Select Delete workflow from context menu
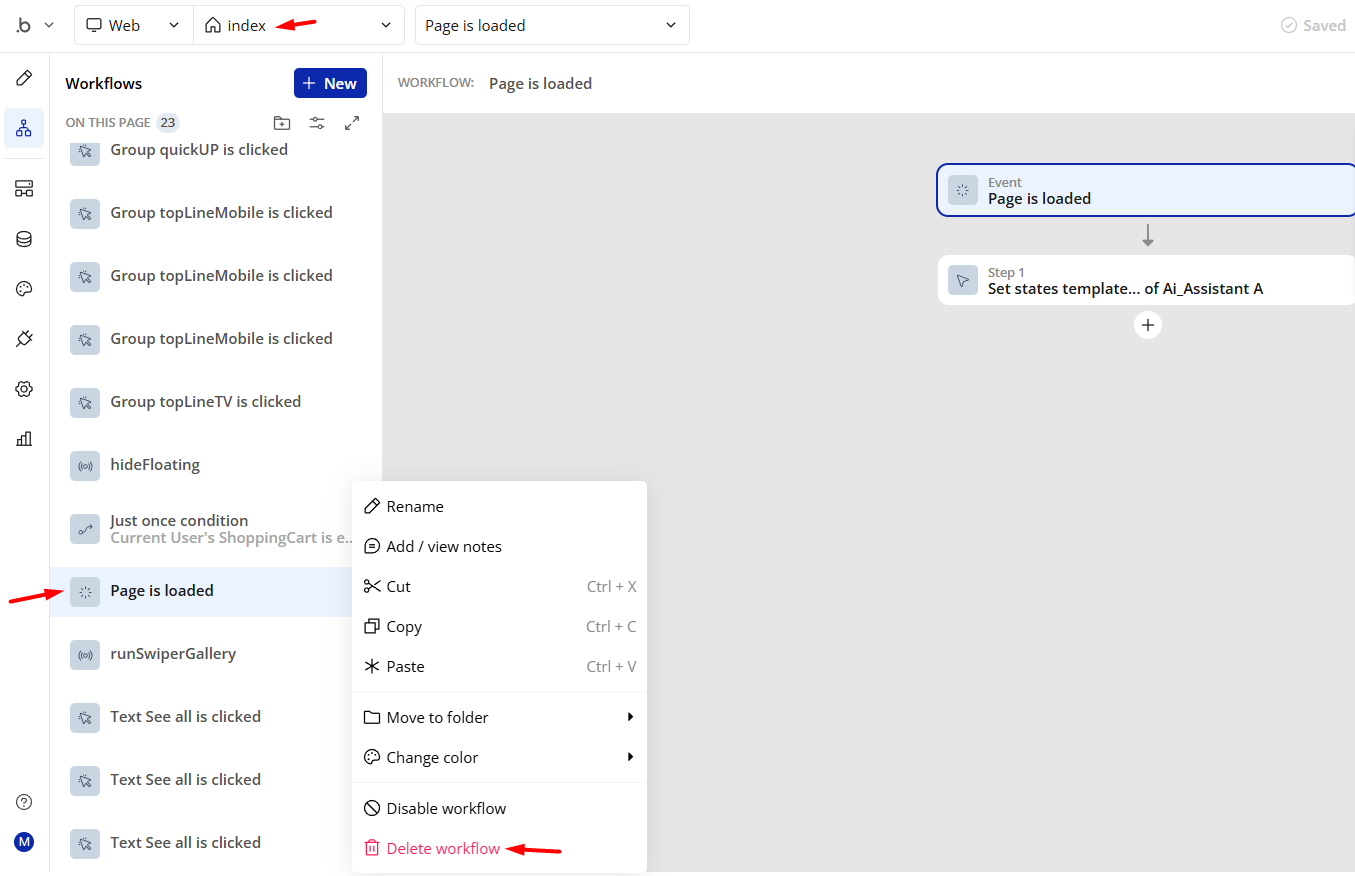1355x876 pixels. pyautogui.click(x=442, y=848)
